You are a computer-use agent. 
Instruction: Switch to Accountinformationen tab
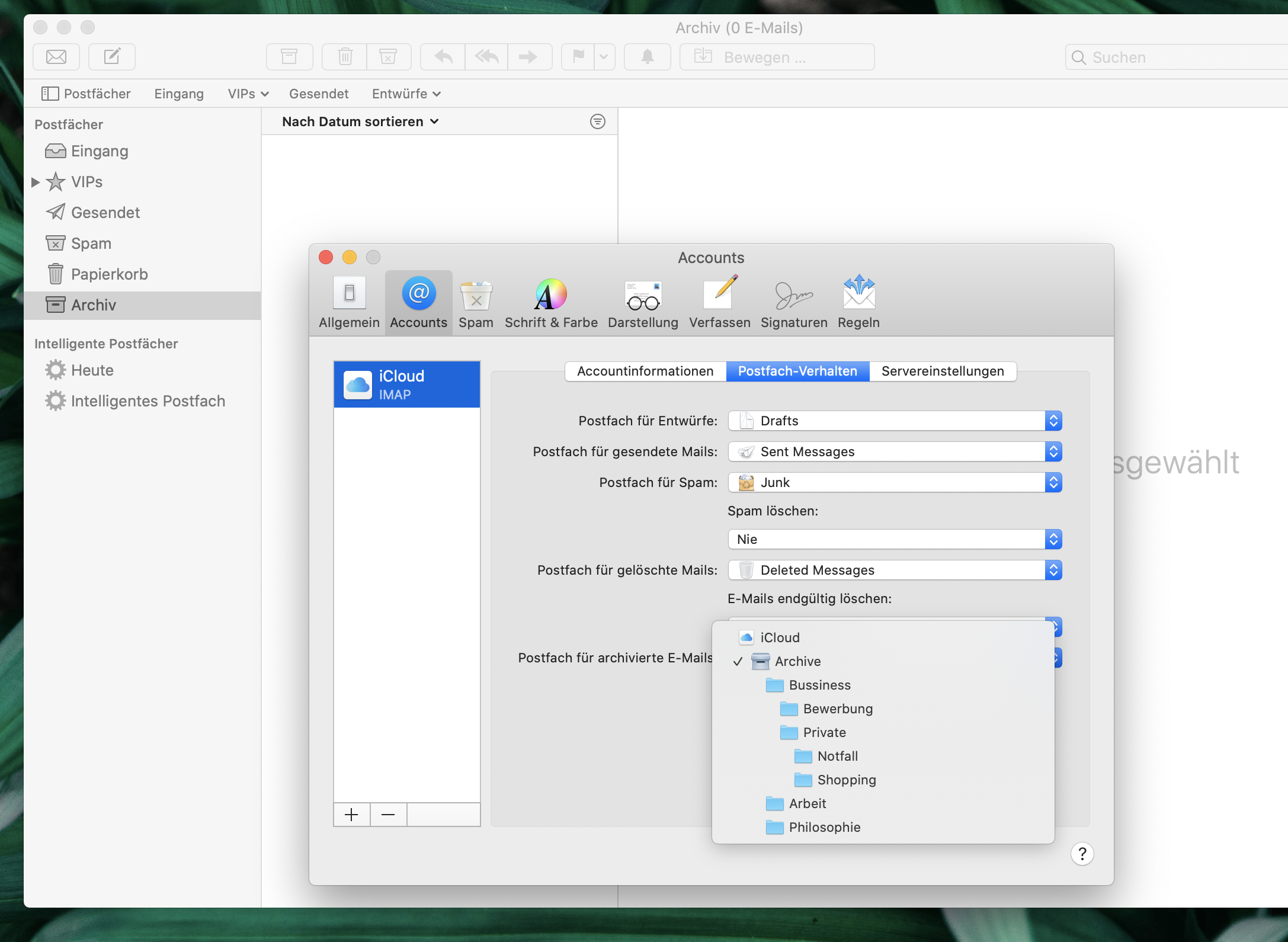tap(645, 371)
